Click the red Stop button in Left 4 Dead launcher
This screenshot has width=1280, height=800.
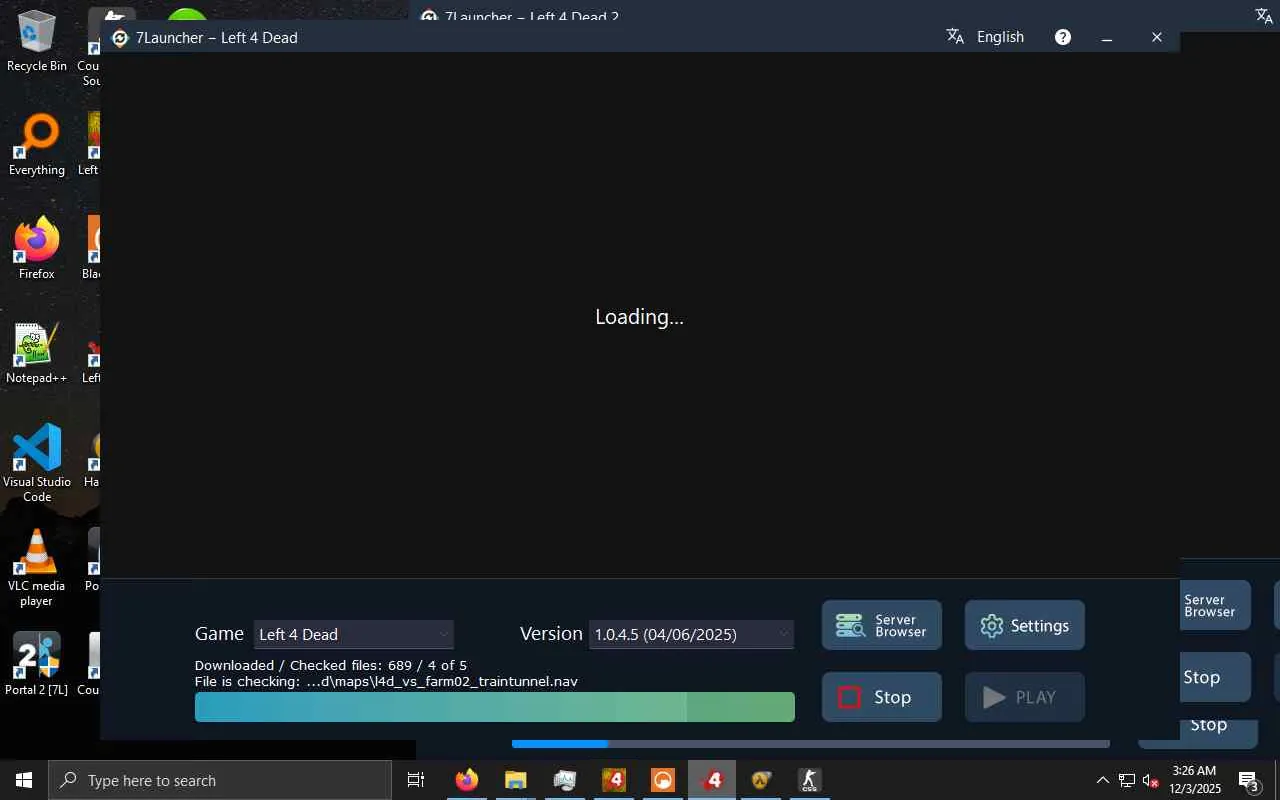(881, 697)
